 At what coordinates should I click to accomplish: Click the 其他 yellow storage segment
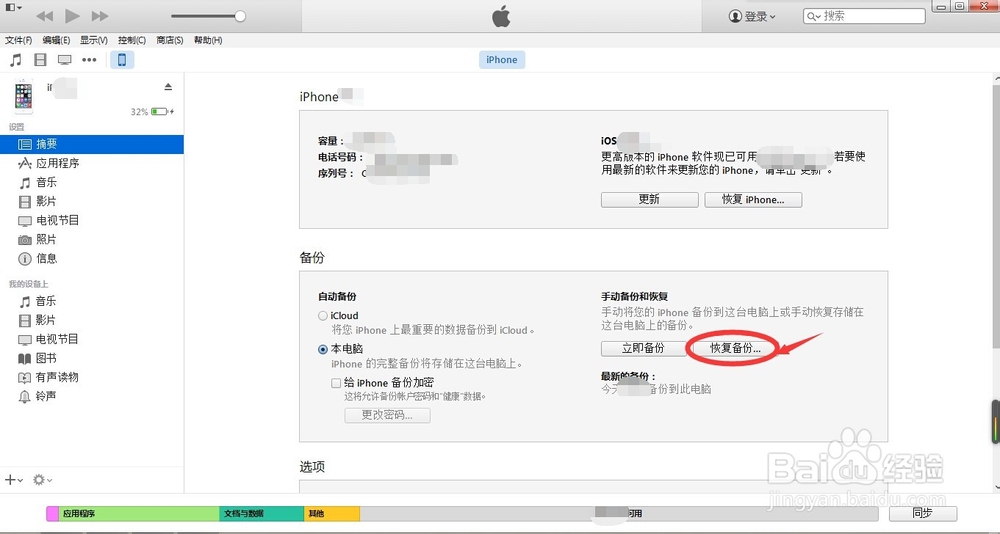[x=332, y=514]
